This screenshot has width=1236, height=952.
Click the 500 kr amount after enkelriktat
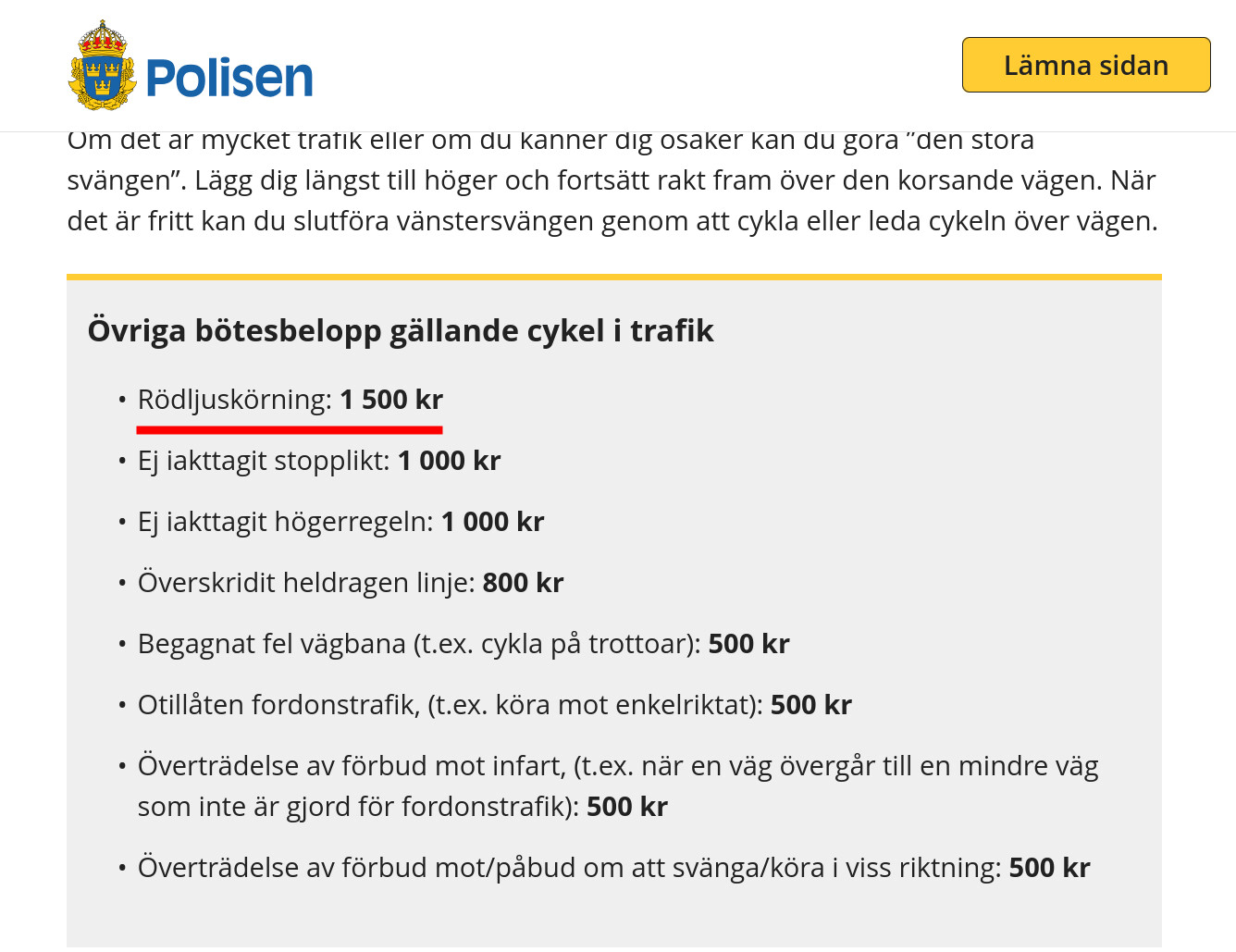pyautogui.click(x=810, y=705)
